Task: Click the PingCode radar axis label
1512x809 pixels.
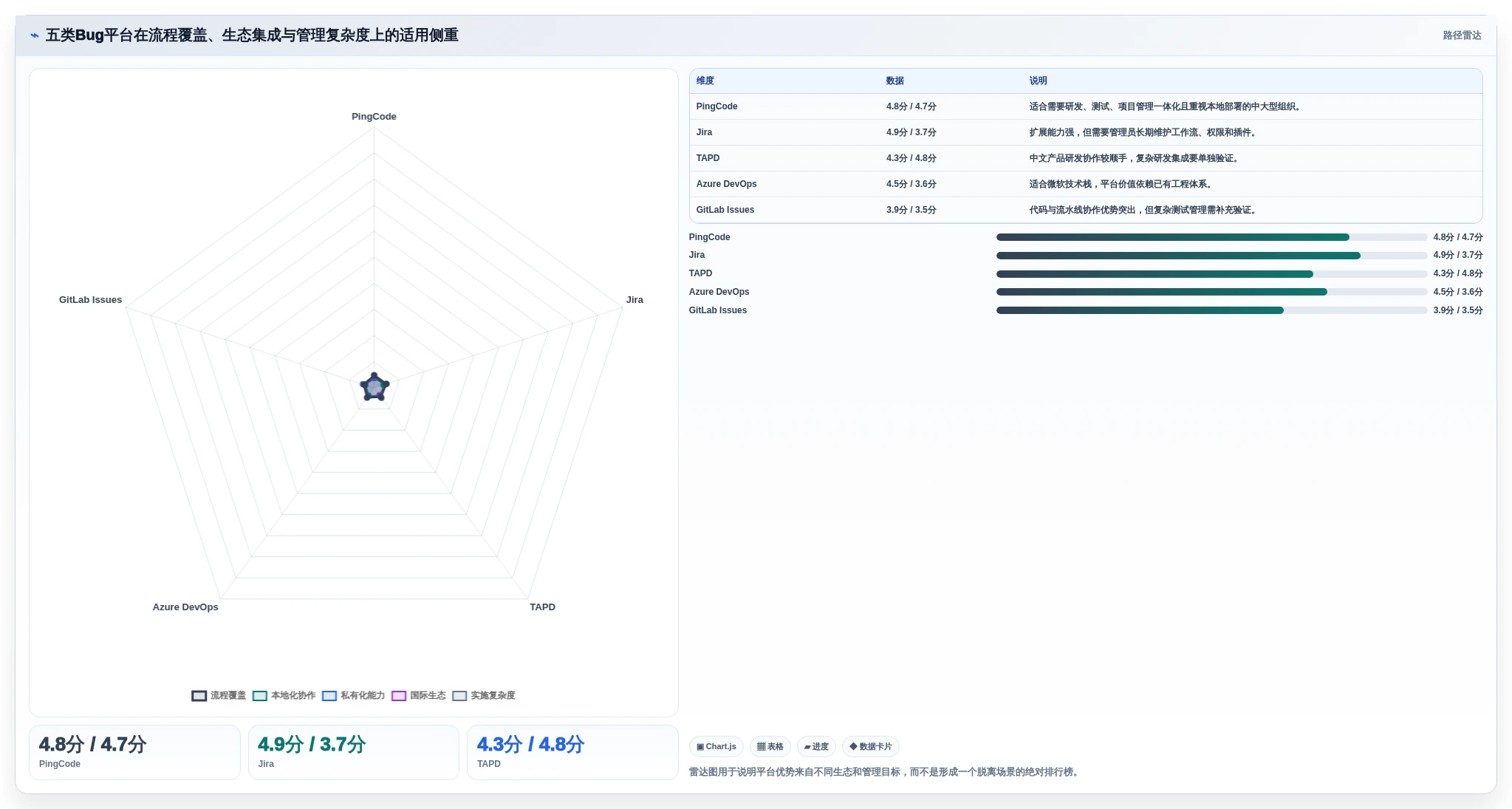Action: point(374,117)
